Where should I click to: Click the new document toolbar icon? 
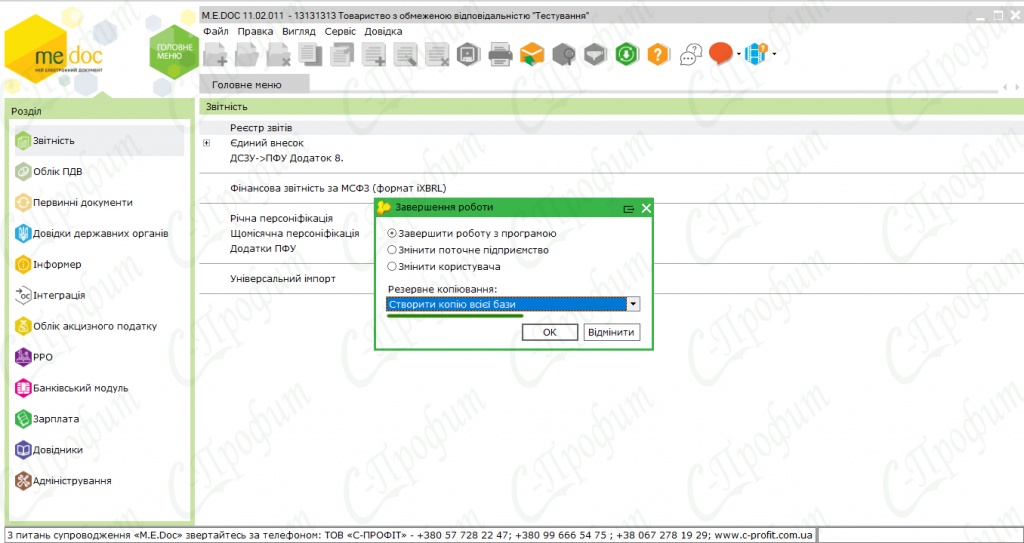216,54
